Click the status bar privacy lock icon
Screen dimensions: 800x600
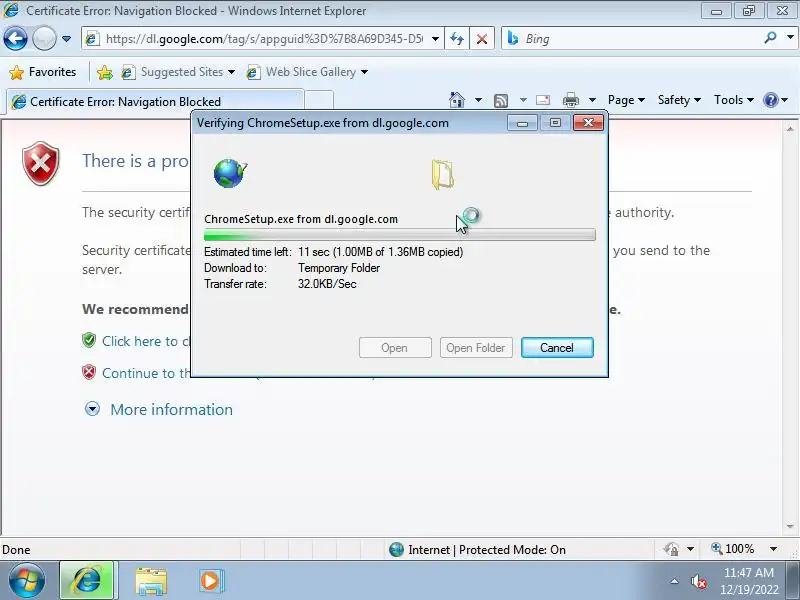(x=671, y=549)
